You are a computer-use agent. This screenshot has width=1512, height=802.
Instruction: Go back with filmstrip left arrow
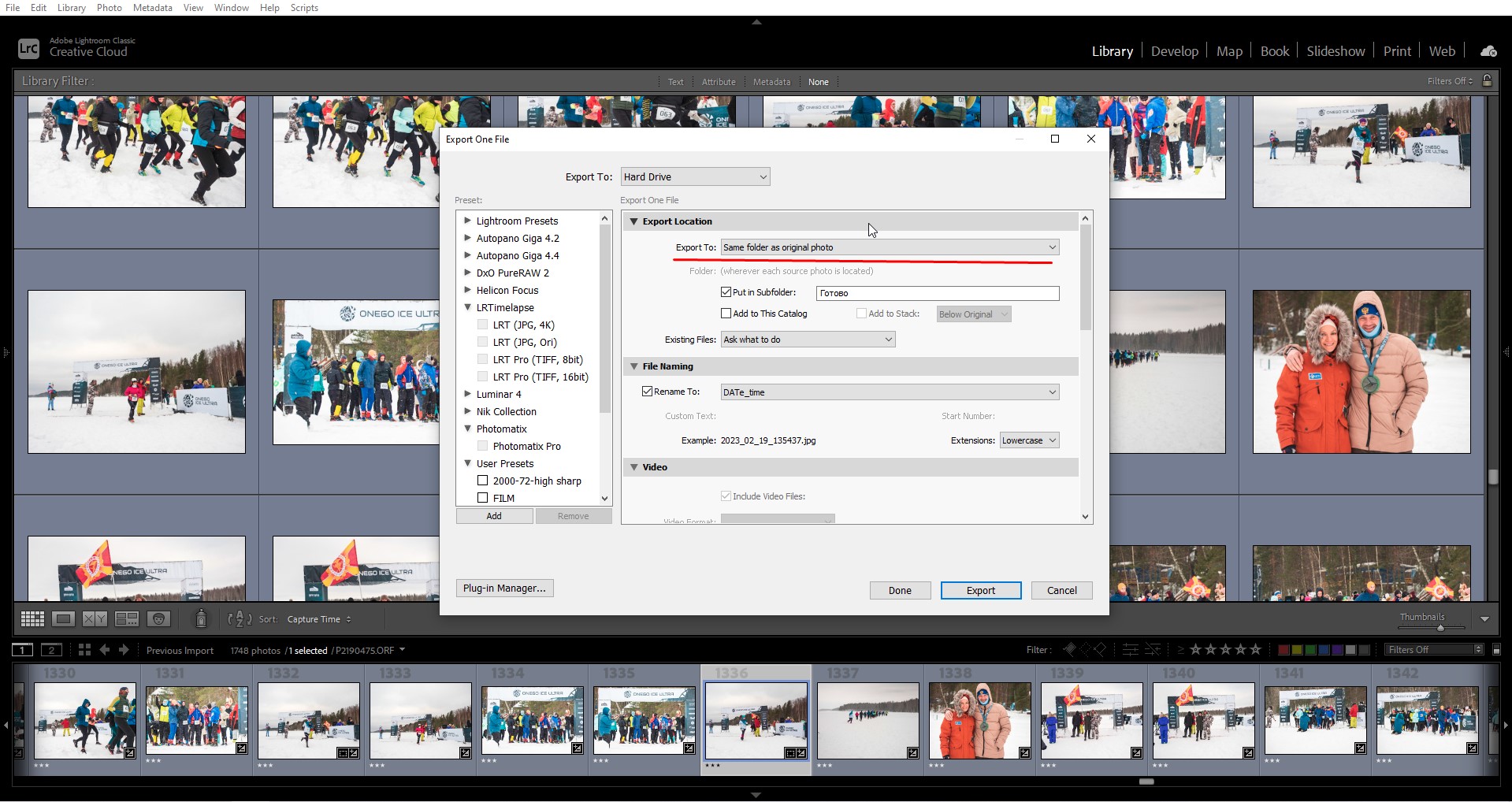(x=105, y=650)
